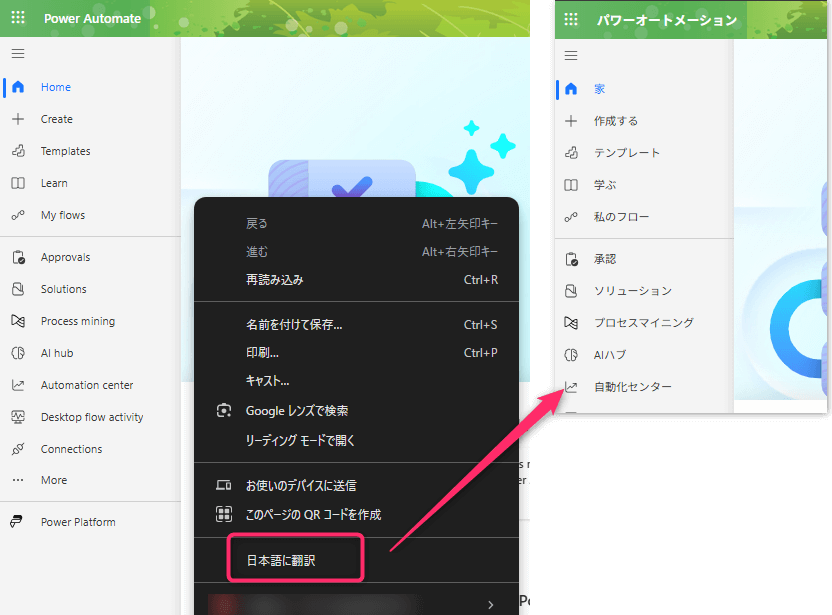Screen dimensions: 832x615
Task: Collapse the left navigation hamburger in English window
Action: click(18, 54)
